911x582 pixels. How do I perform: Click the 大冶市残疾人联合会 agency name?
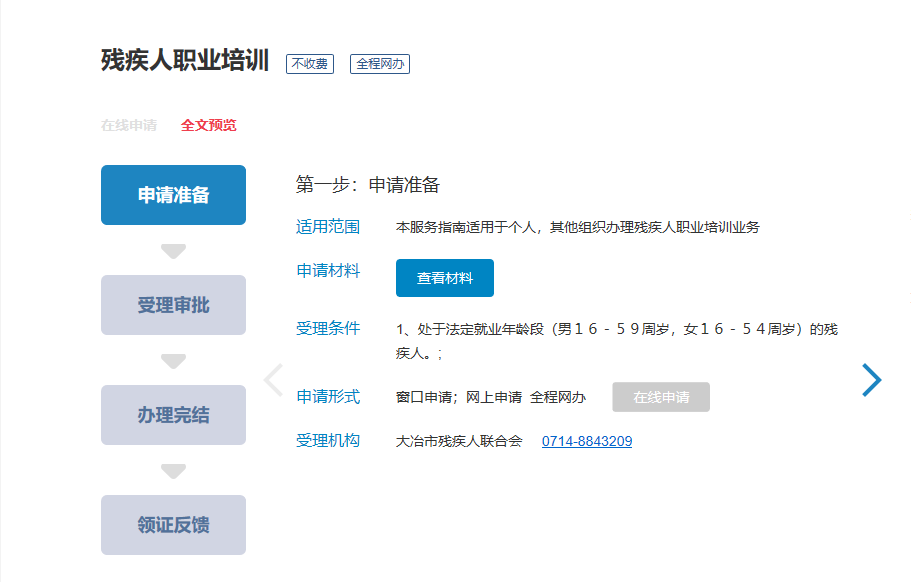(x=459, y=441)
